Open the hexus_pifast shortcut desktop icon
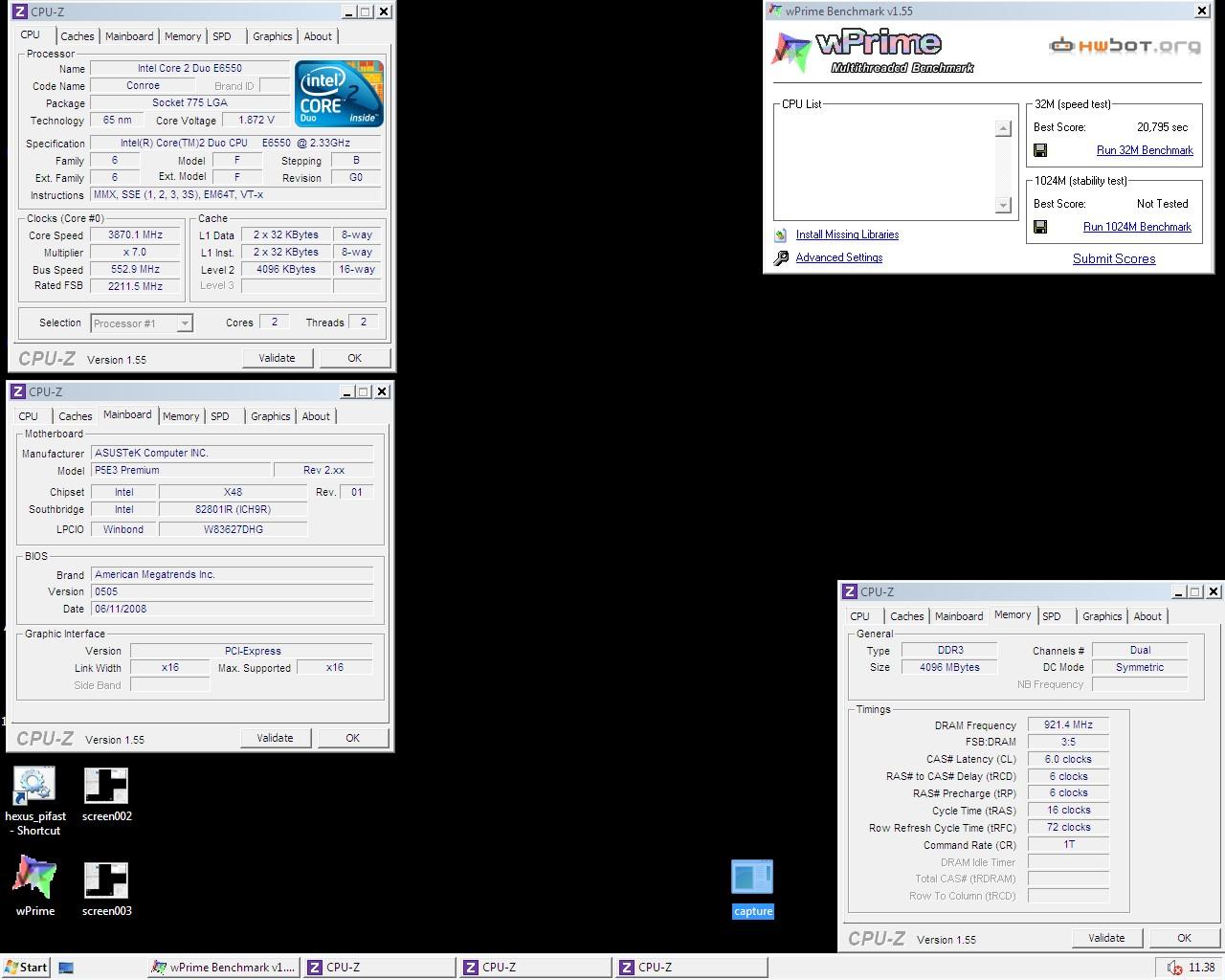Viewport: 1225px width, 980px height. pyautogui.click(x=35, y=802)
